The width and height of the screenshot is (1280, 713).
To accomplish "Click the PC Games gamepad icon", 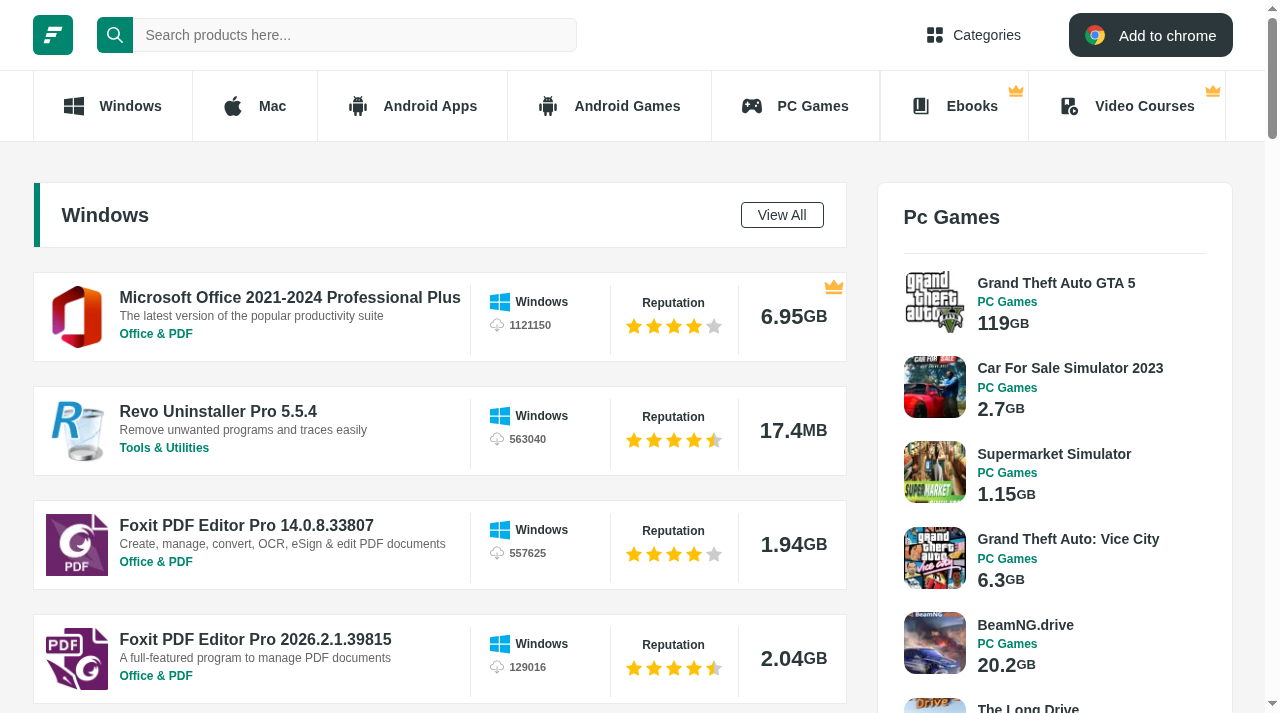I will [752, 106].
